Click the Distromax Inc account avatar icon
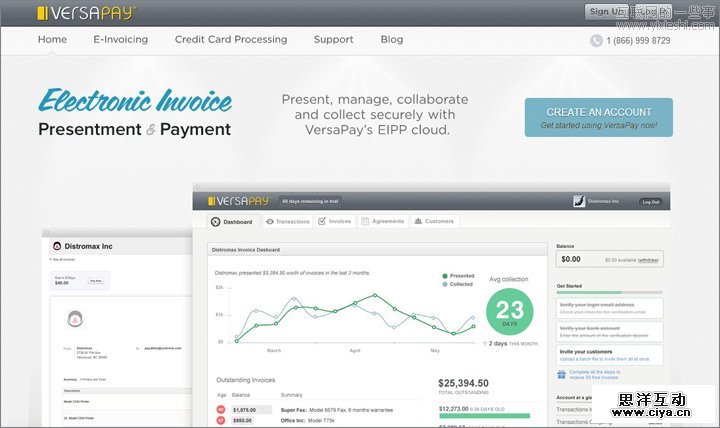Viewport: 720px width, 428px height. tap(579, 201)
